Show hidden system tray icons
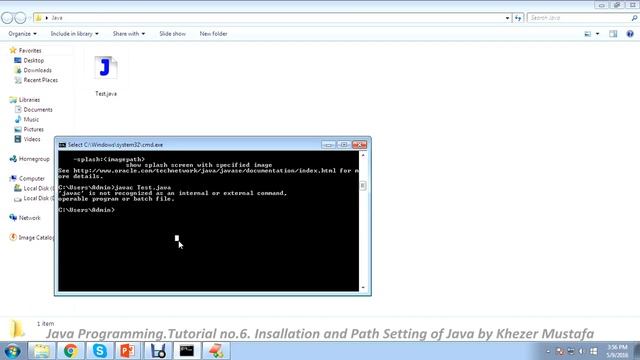This screenshot has width=640, height=360. point(548,351)
